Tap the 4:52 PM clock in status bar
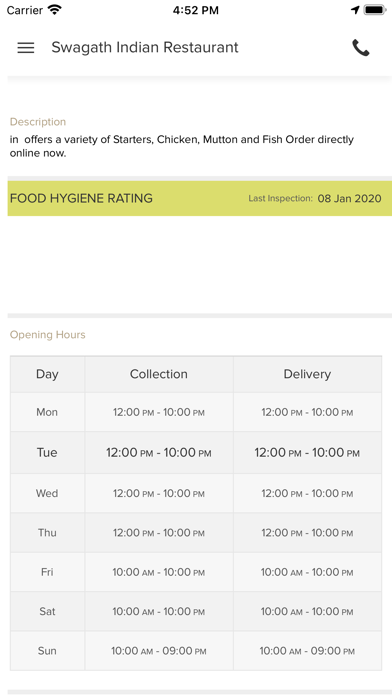The height and width of the screenshot is (696, 392). (196, 10)
